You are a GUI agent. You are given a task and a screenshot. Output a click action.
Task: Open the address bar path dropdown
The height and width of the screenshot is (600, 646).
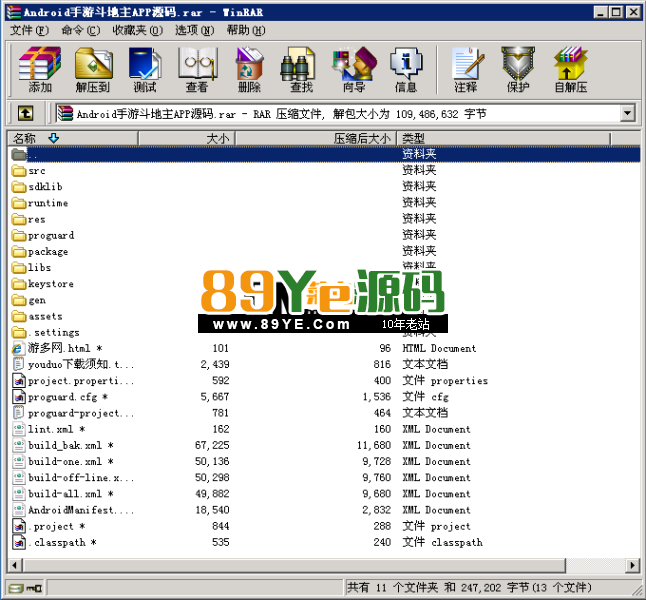[627, 113]
